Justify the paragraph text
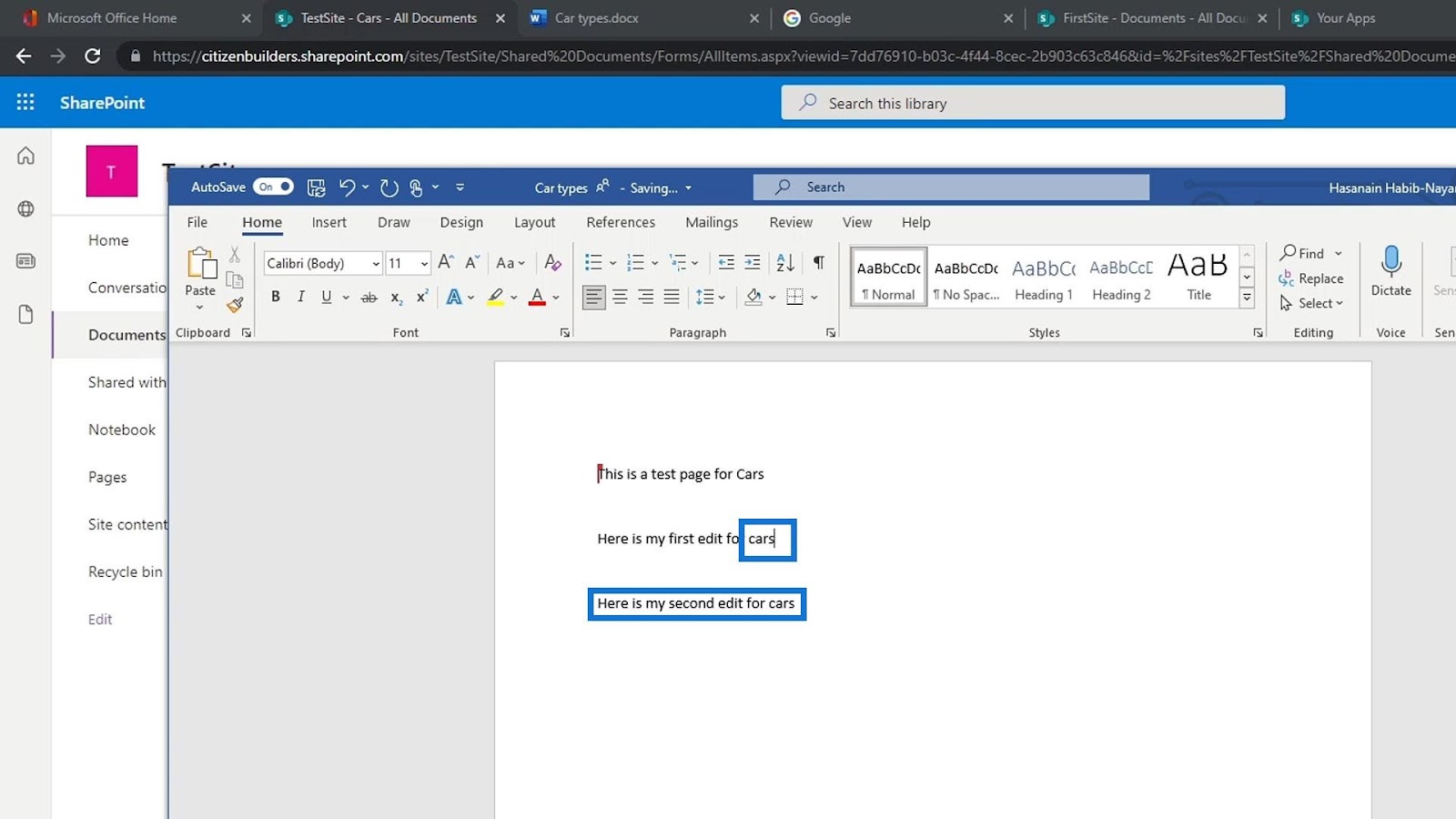 click(672, 297)
